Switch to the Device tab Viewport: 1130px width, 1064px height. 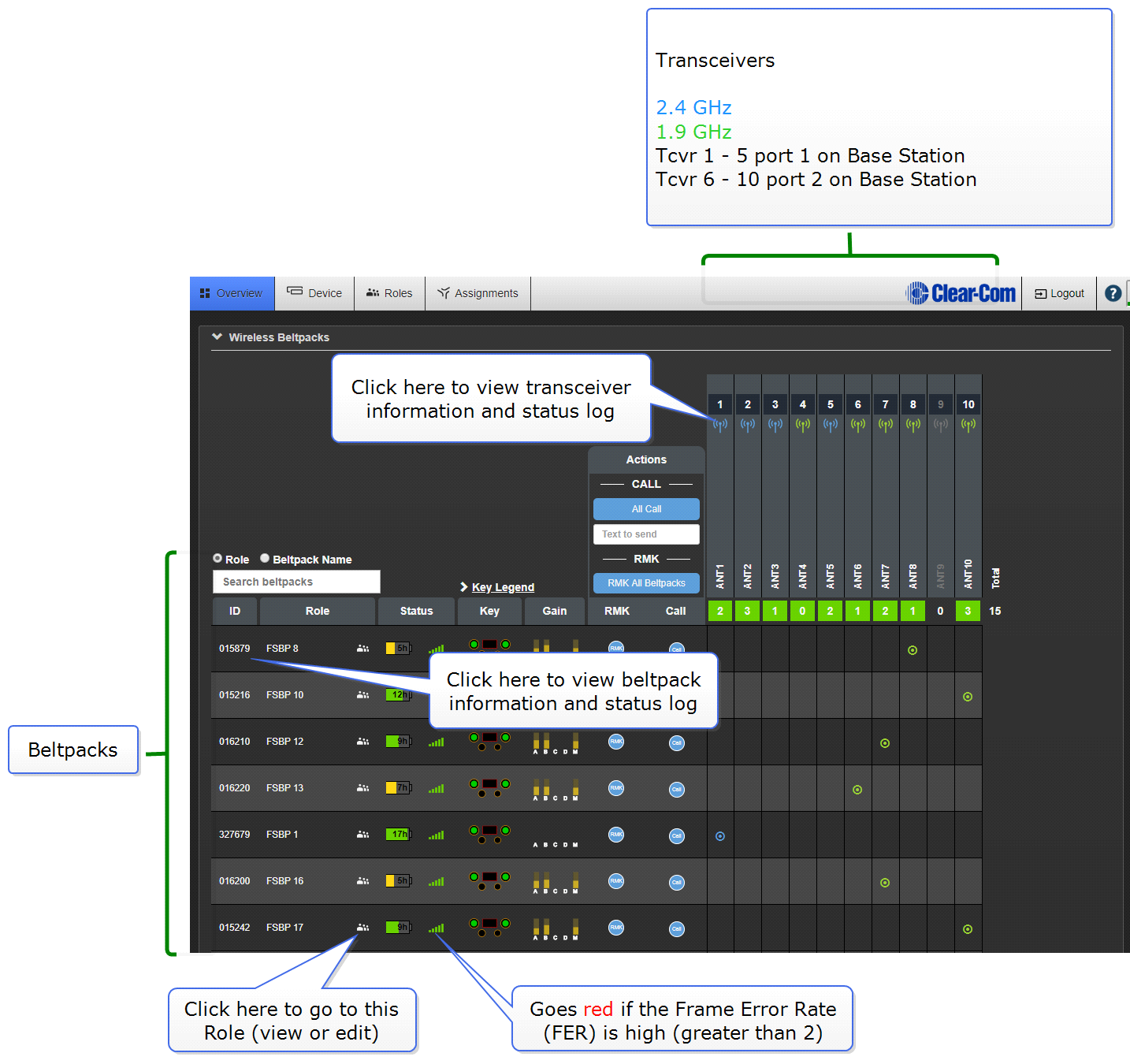point(314,293)
